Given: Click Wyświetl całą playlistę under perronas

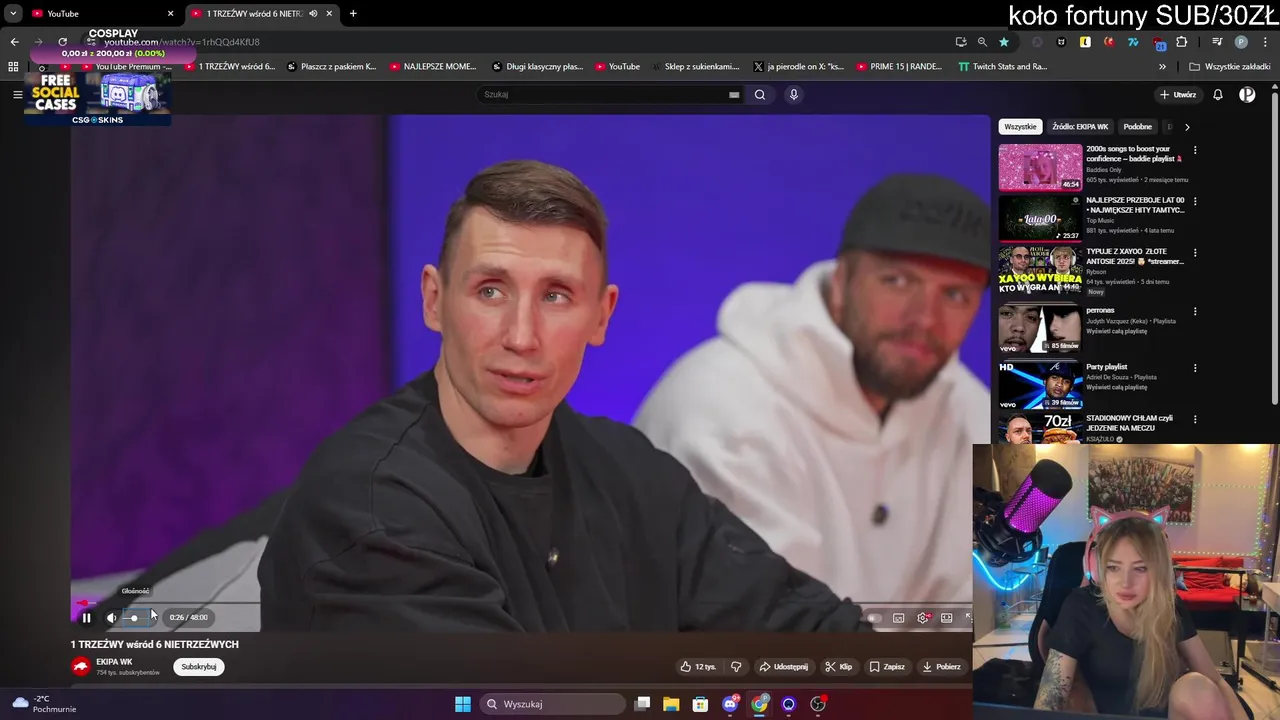Looking at the screenshot, I should (x=1117, y=331).
